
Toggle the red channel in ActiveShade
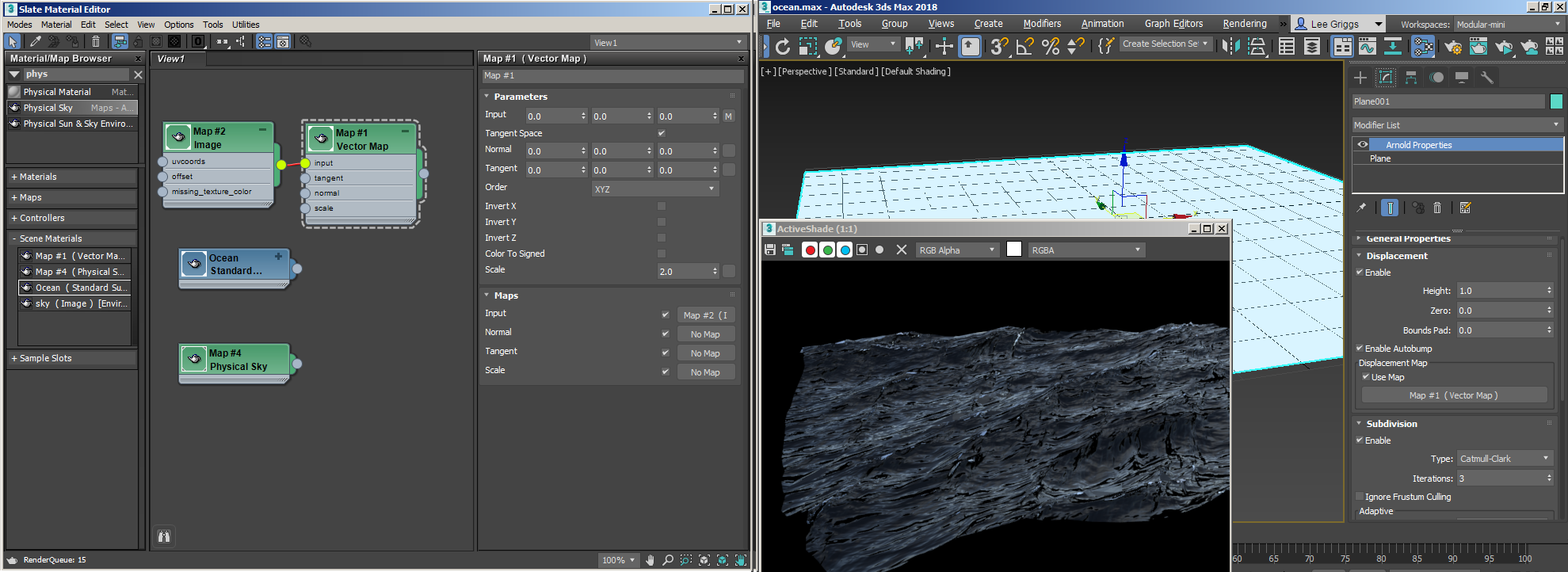[x=810, y=250]
